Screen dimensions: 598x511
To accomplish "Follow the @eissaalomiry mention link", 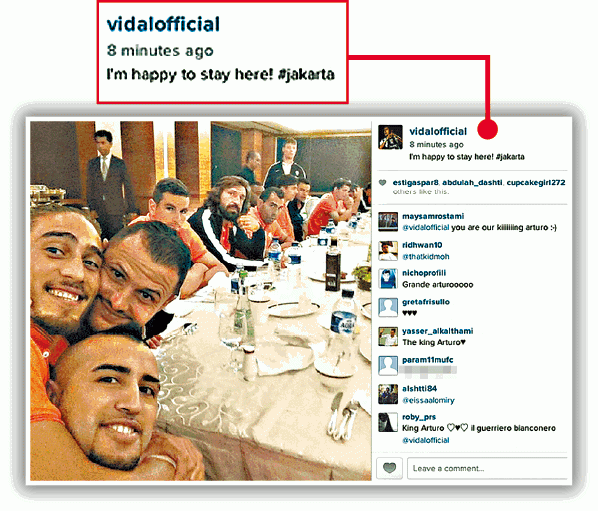I will pyautogui.click(x=428, y=400).
